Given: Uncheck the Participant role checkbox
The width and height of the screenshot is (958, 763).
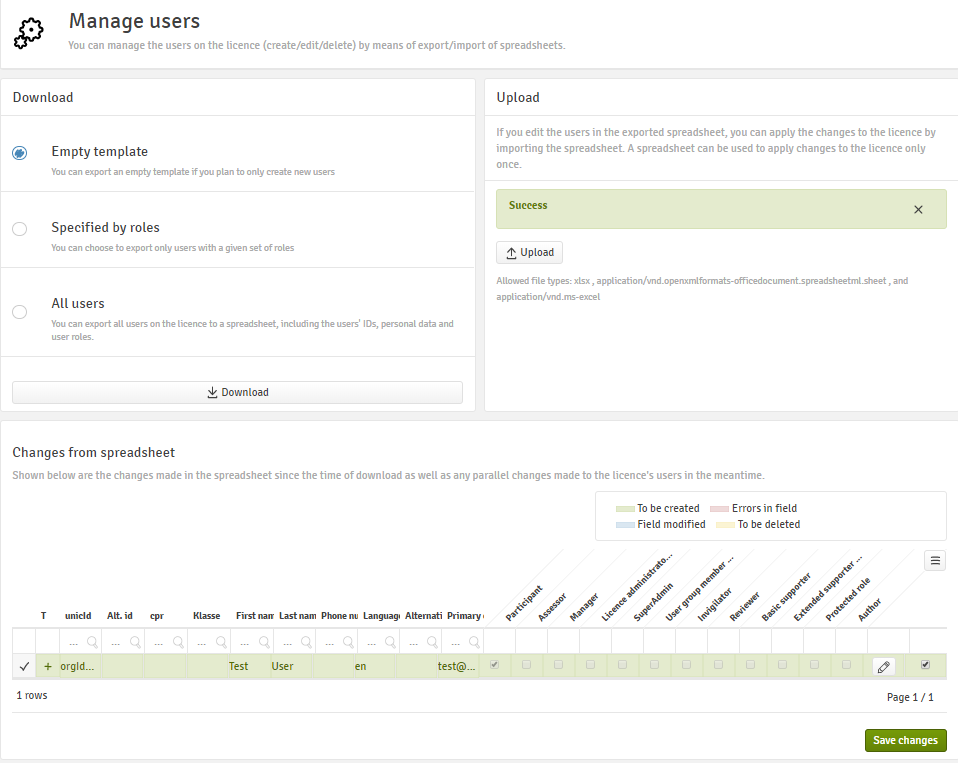Looking at the screenshot, I should click(x=495, y=665).
